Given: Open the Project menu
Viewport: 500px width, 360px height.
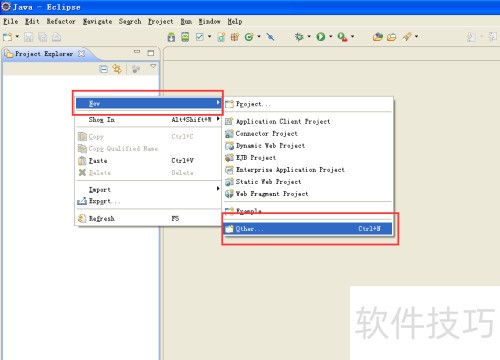Looking at the screenshot, I should tap(161, 21).
